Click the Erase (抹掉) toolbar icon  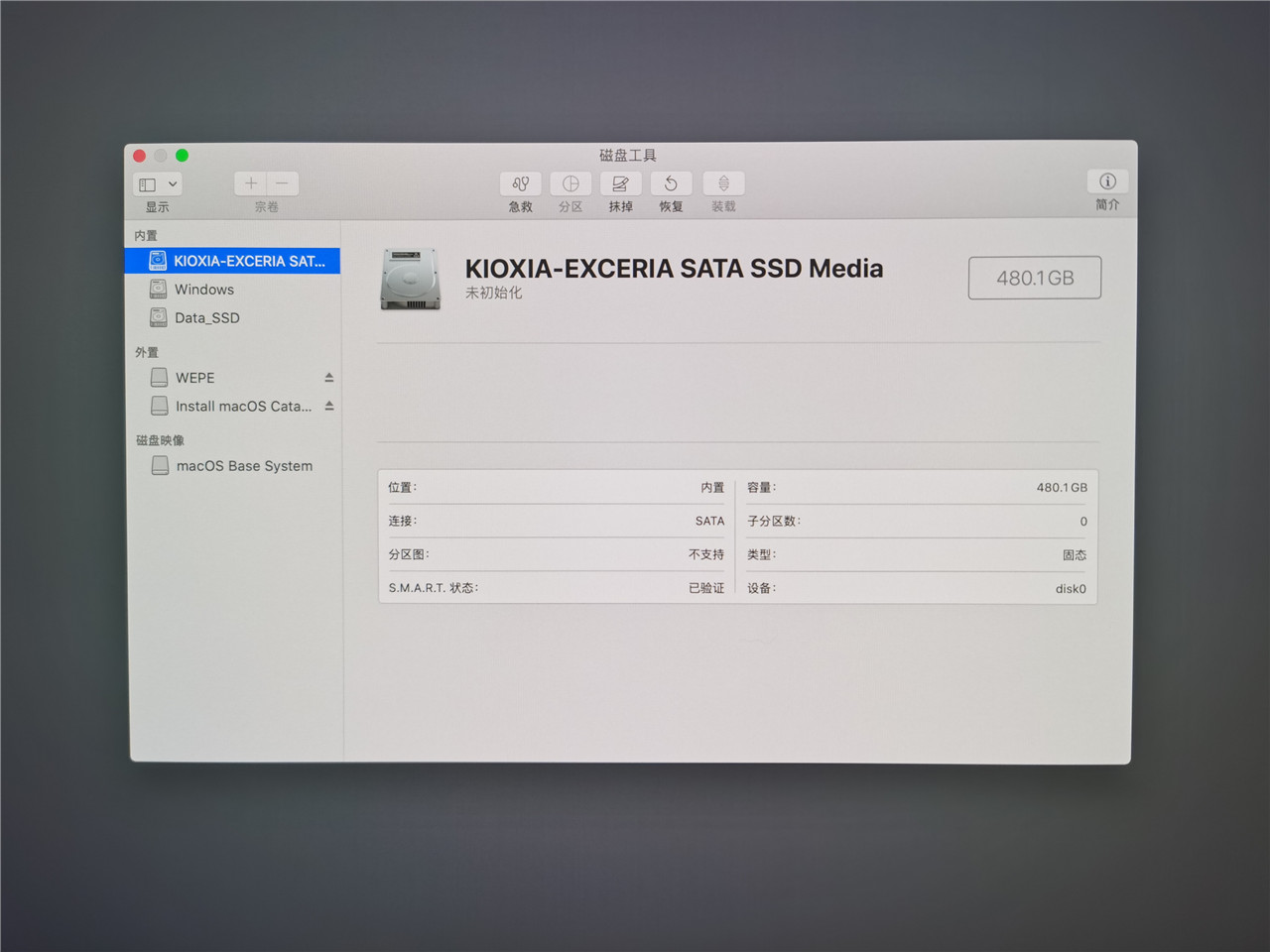(620, 184)
